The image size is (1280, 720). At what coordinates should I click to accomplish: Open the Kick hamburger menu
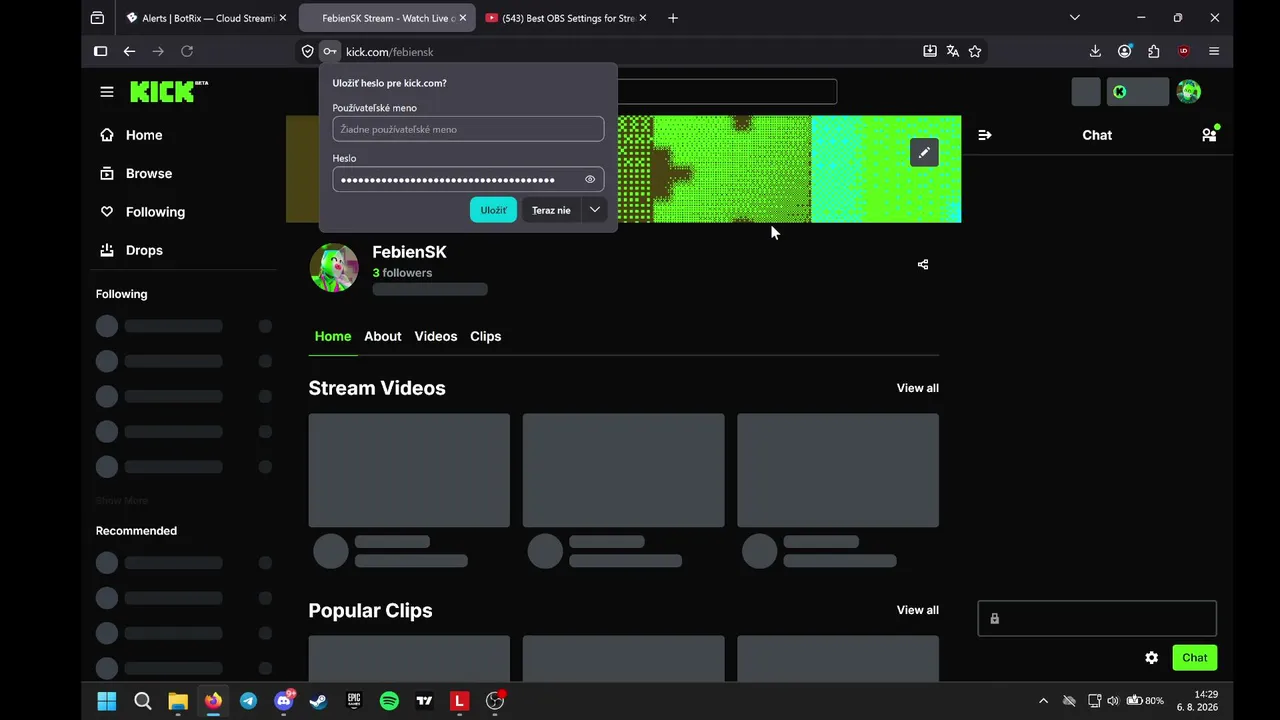(x=107, y=92)
